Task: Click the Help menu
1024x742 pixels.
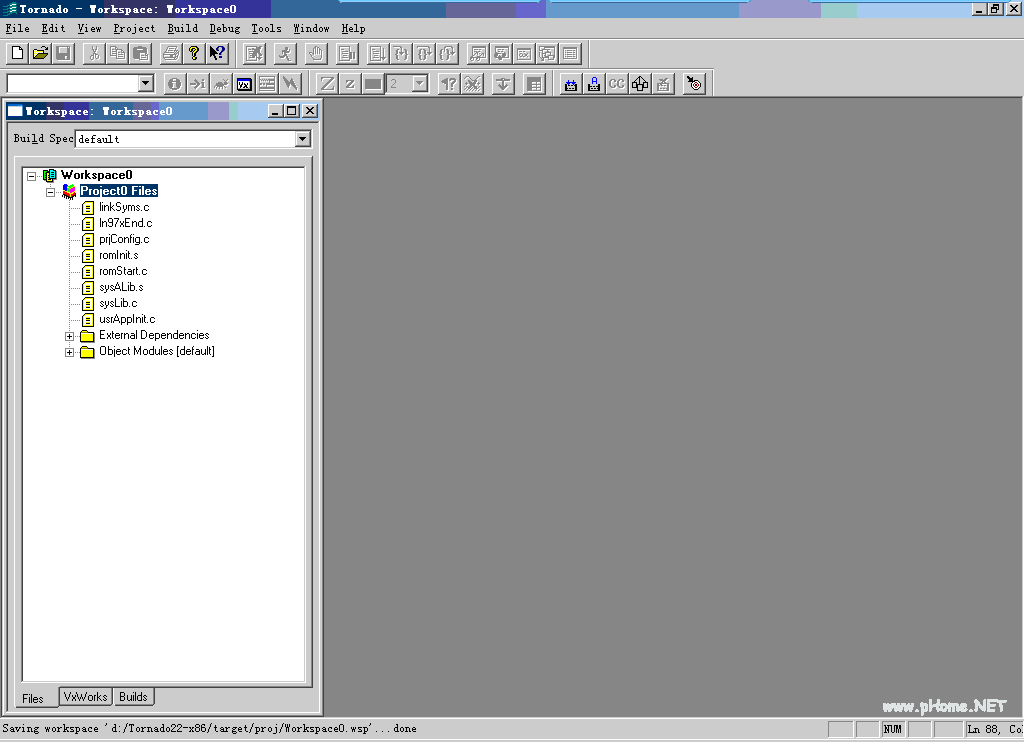Action: 353,28
